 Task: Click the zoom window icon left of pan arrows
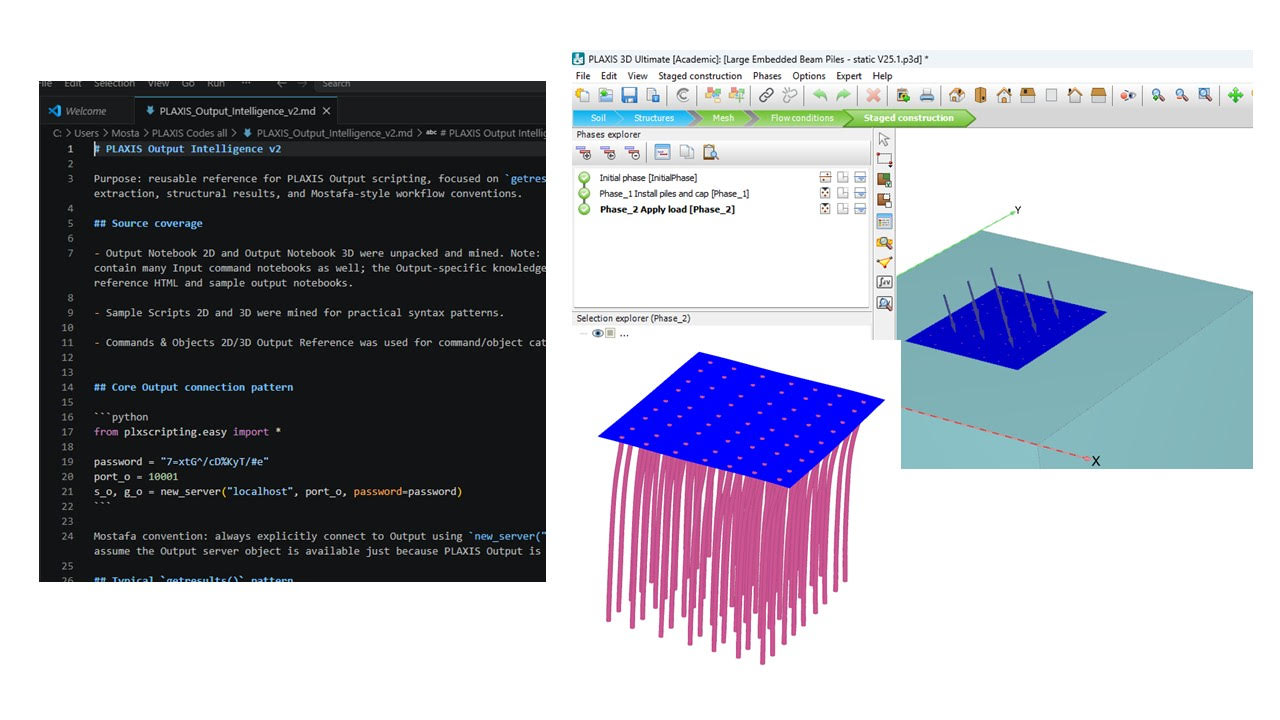point(1205,95)
